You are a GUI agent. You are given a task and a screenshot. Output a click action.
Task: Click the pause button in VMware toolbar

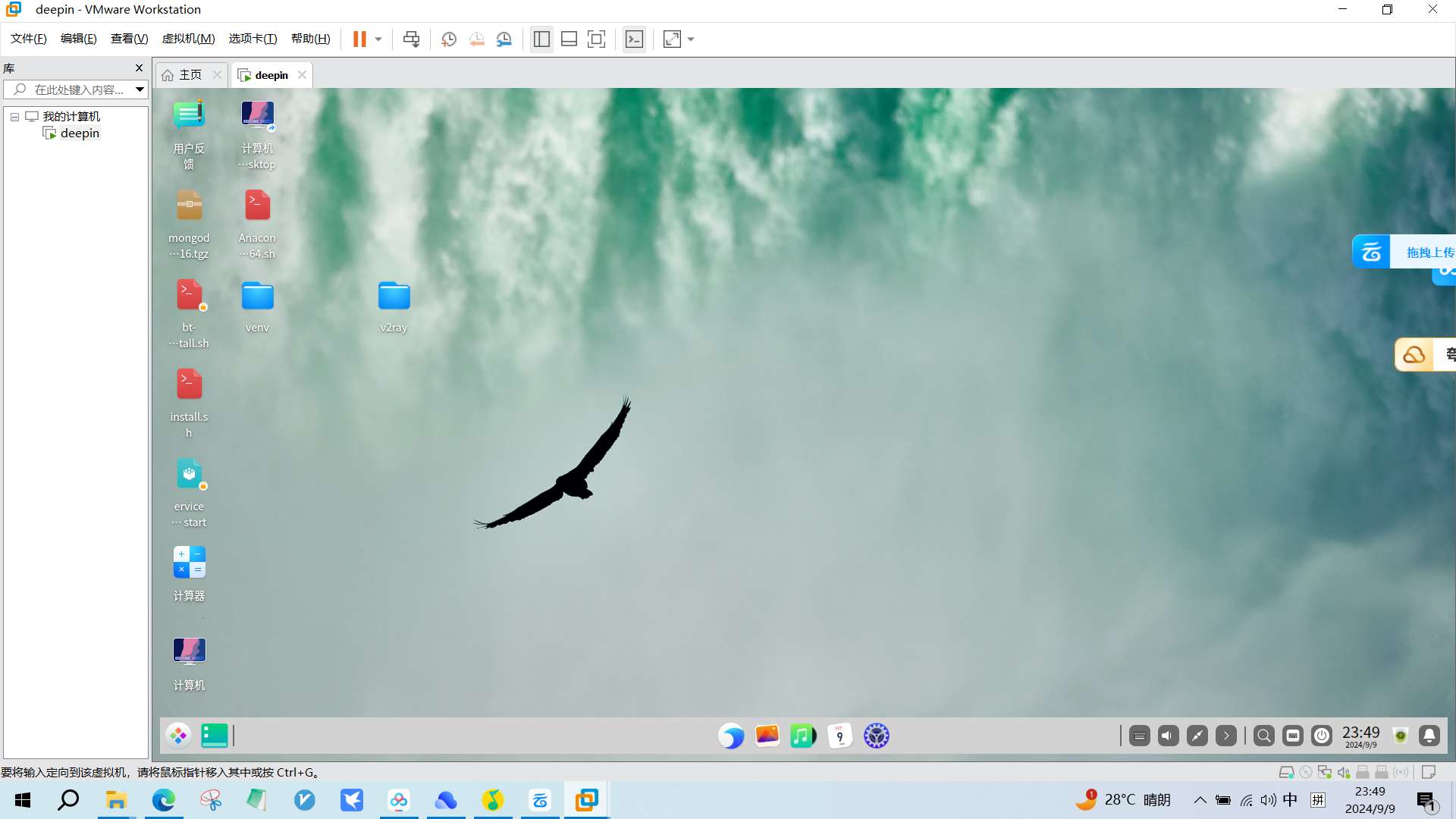click(x=360, y=39)
